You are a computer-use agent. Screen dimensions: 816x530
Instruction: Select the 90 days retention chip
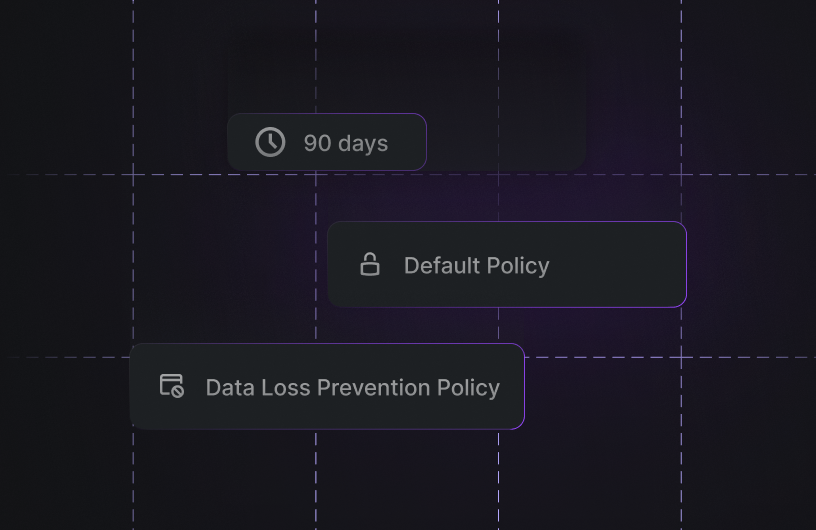[327, 142]
